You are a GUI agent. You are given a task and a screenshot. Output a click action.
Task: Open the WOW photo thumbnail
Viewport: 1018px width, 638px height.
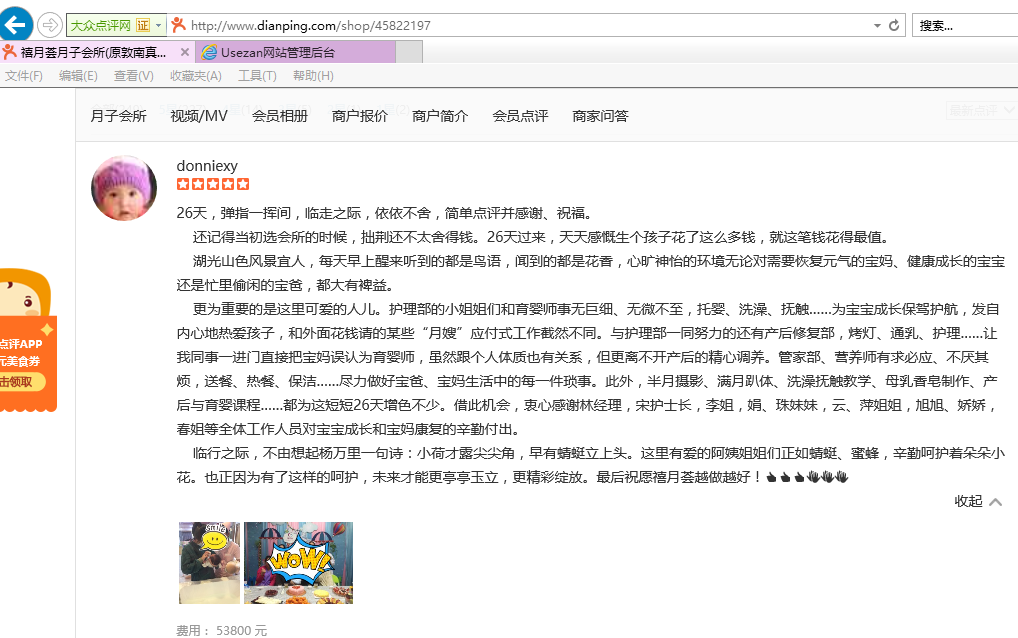point(297,562)
